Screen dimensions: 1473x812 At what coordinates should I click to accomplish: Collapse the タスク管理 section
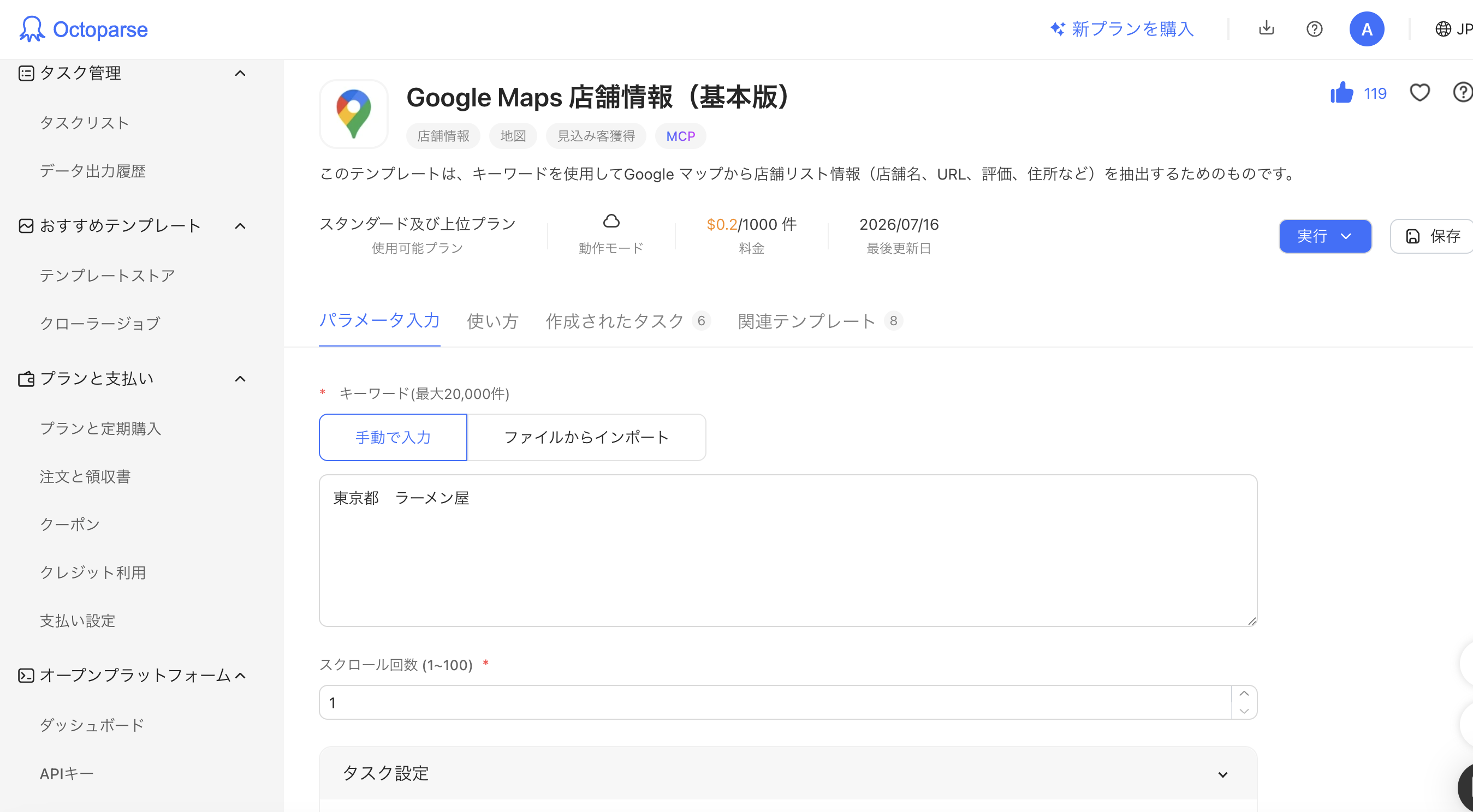coord(240,73)
